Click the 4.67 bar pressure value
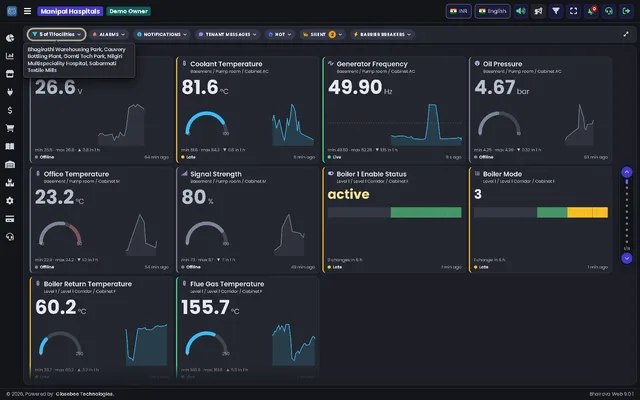Screen dimensions: 640x400 pyautogui.click(x=502, y=87)
